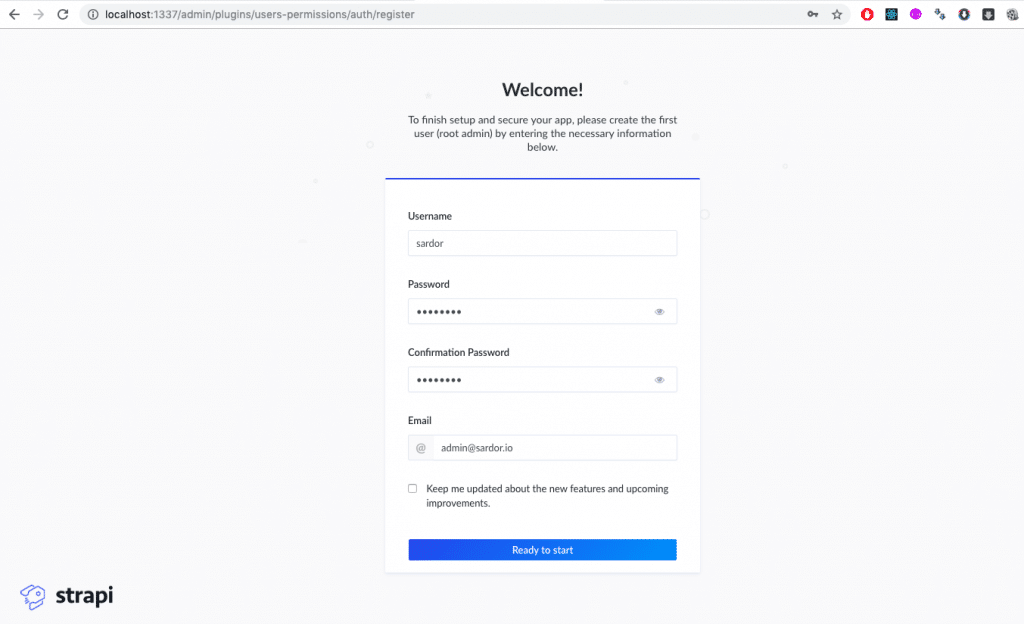
Task: Click the purple extension icon in the toolbar
Action: pos(915,14)
